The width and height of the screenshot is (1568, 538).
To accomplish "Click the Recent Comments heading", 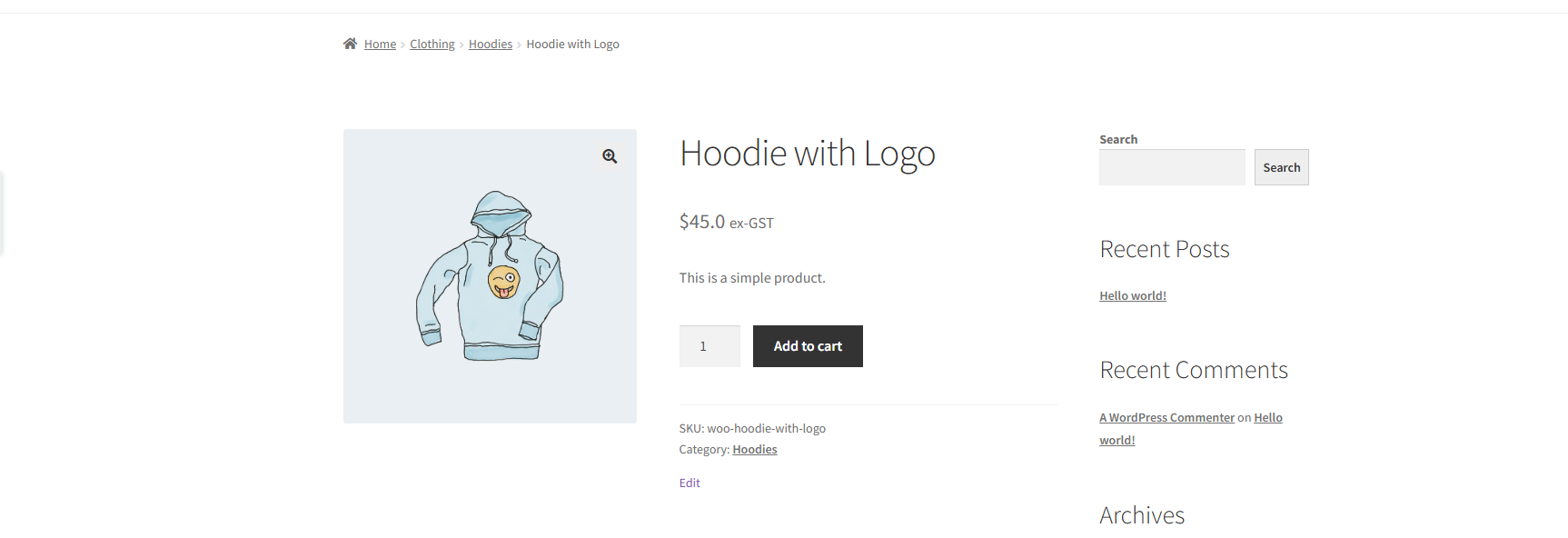I will [1193, 370].
